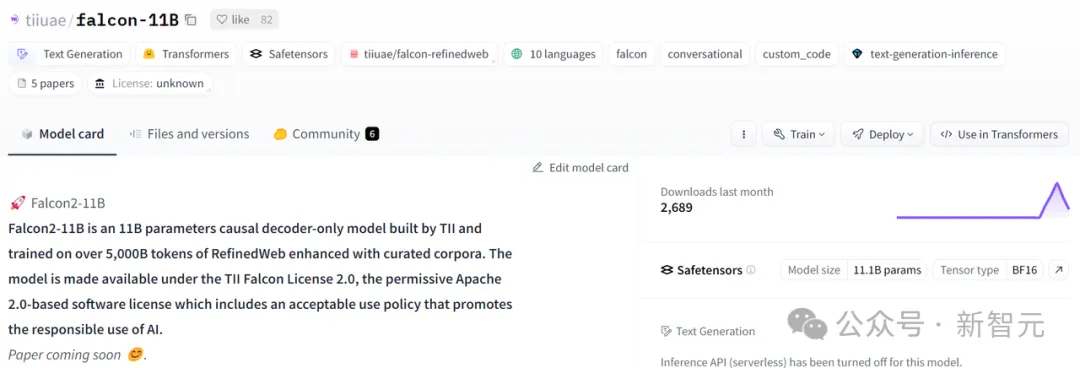The width and height of the screenshot is (1080, 368).
Task: Expand the 10 languages tag
Action: (553, 54)
